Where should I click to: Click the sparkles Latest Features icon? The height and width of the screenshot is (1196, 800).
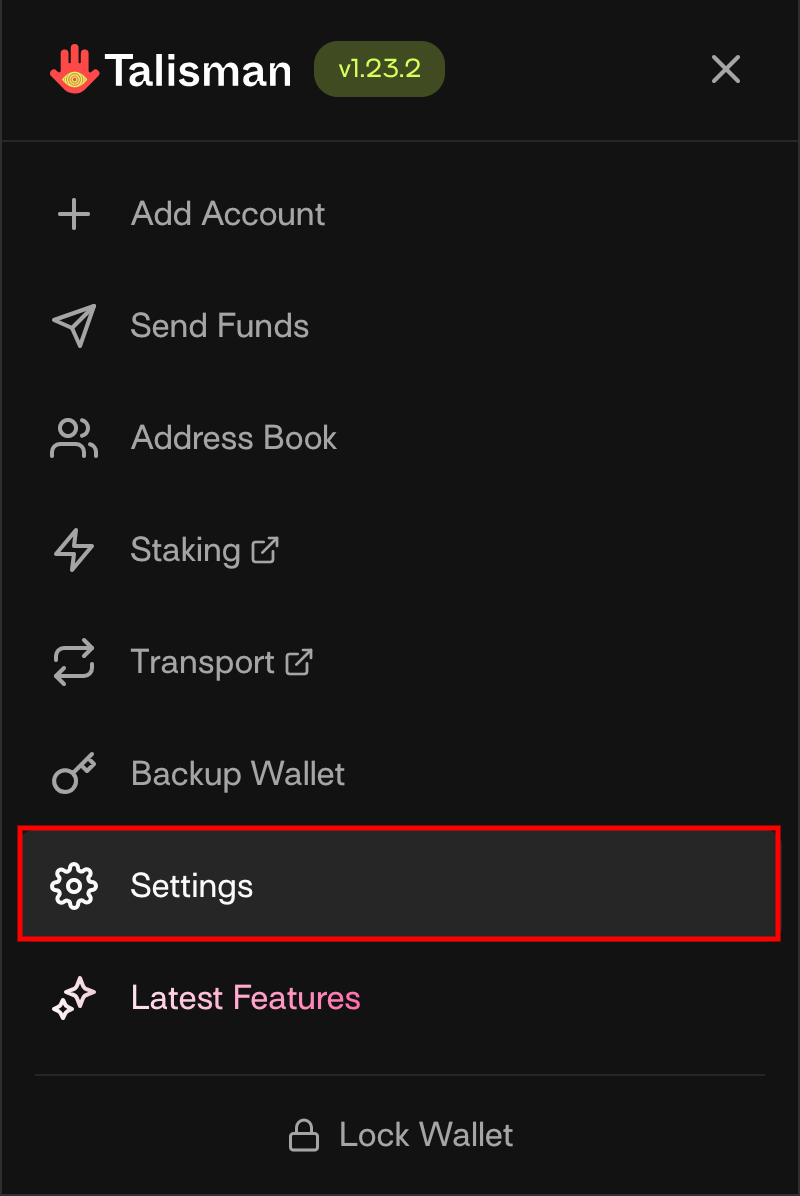(x=74, y=998)
